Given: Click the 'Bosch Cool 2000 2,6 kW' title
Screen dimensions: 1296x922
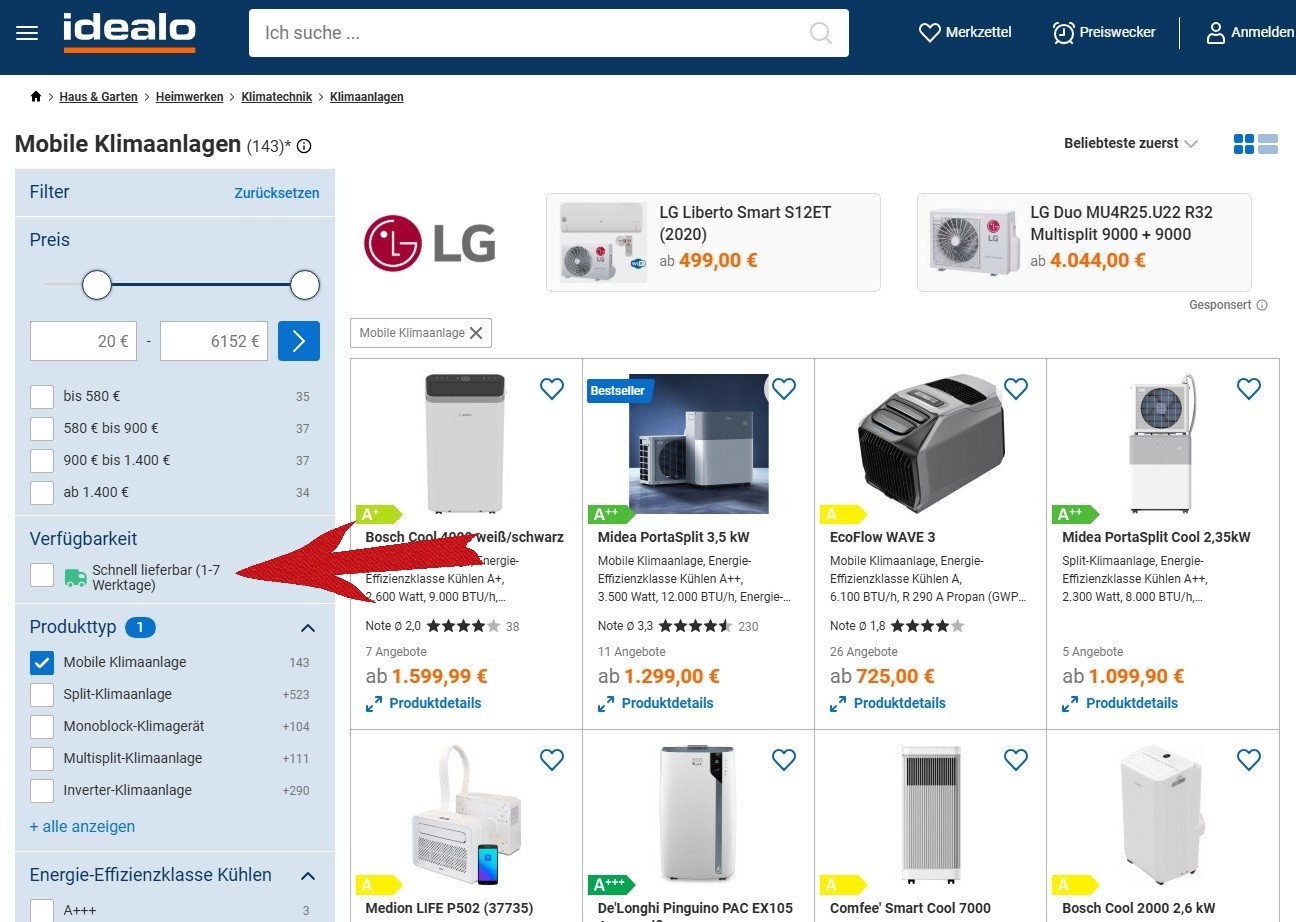Looking at the screenshot, I should 1139,909.
